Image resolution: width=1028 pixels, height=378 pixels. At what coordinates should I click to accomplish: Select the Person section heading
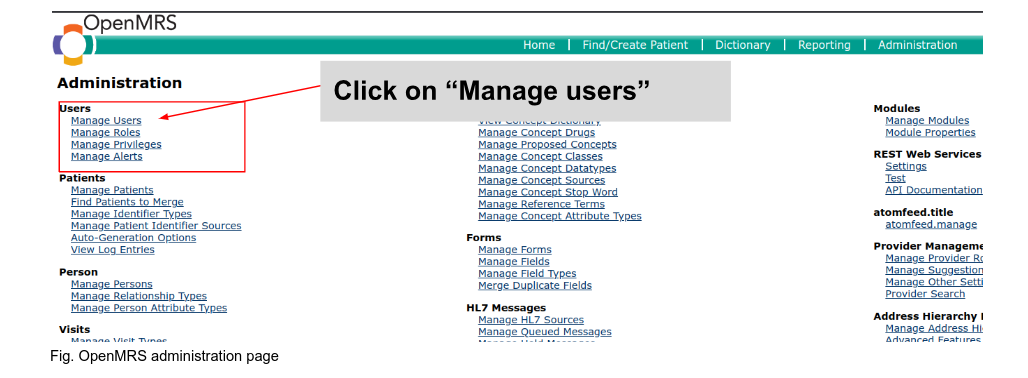[x=78, y=272]
